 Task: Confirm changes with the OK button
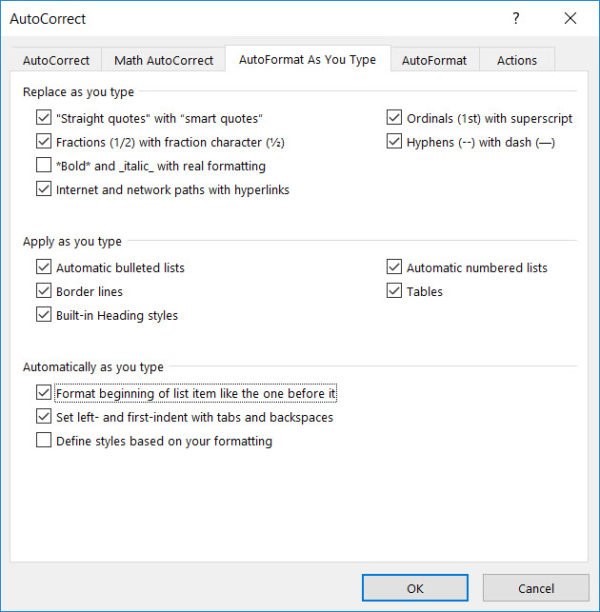coord(415,588)
